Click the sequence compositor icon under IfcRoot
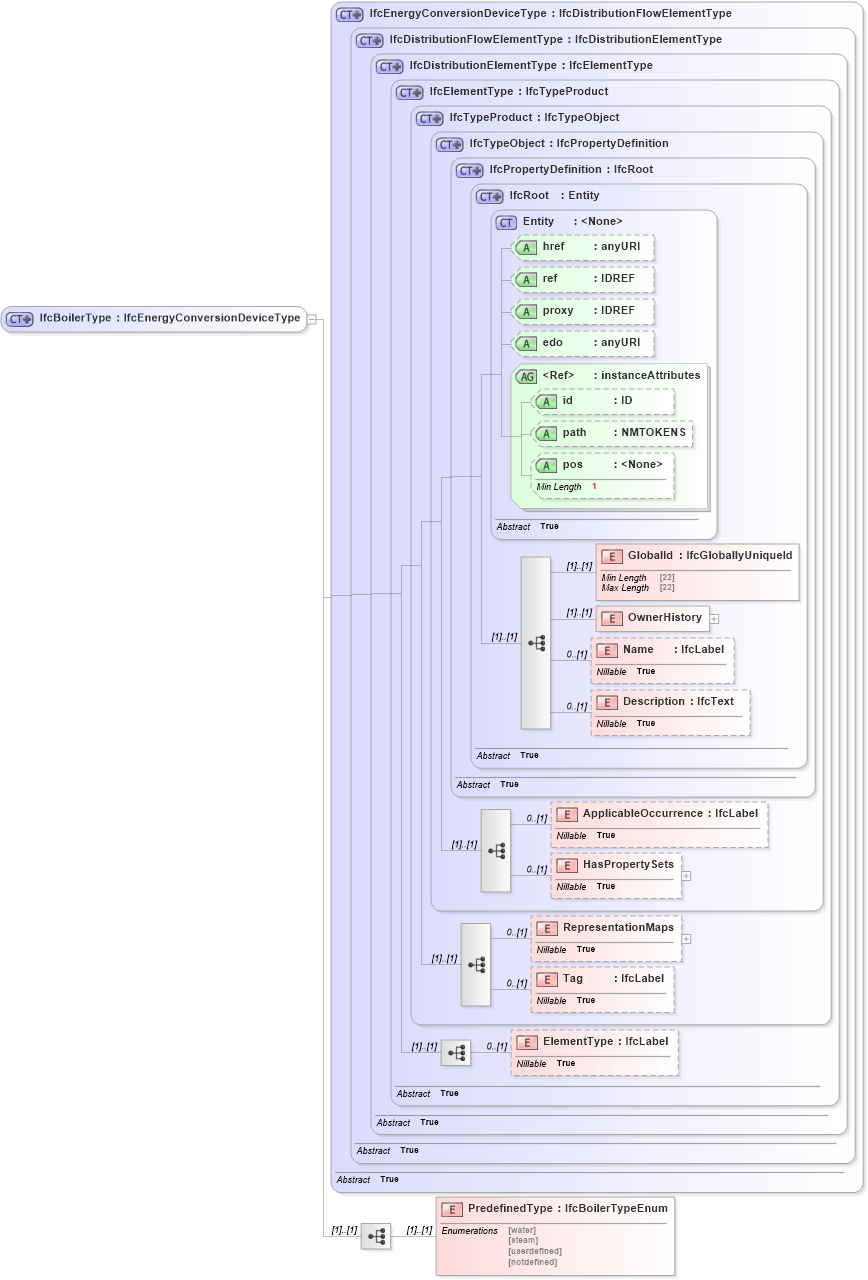 pyautogui.click(x=537, y=643)
